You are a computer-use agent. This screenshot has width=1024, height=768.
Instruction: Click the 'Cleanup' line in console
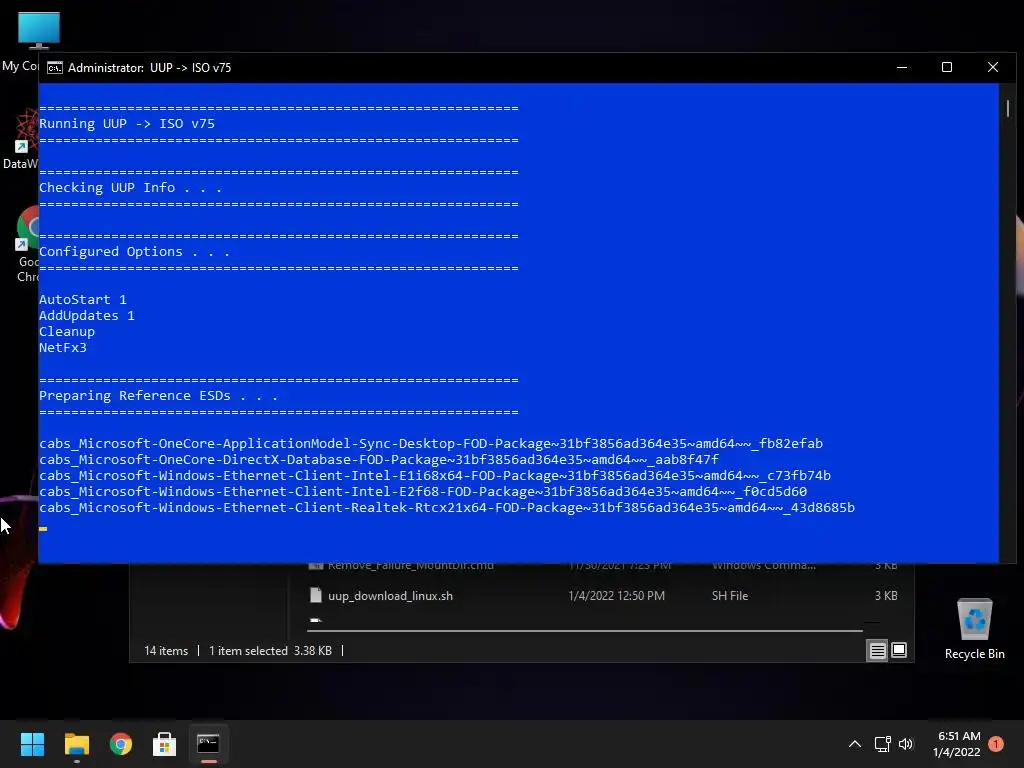[x=67, y=332]
